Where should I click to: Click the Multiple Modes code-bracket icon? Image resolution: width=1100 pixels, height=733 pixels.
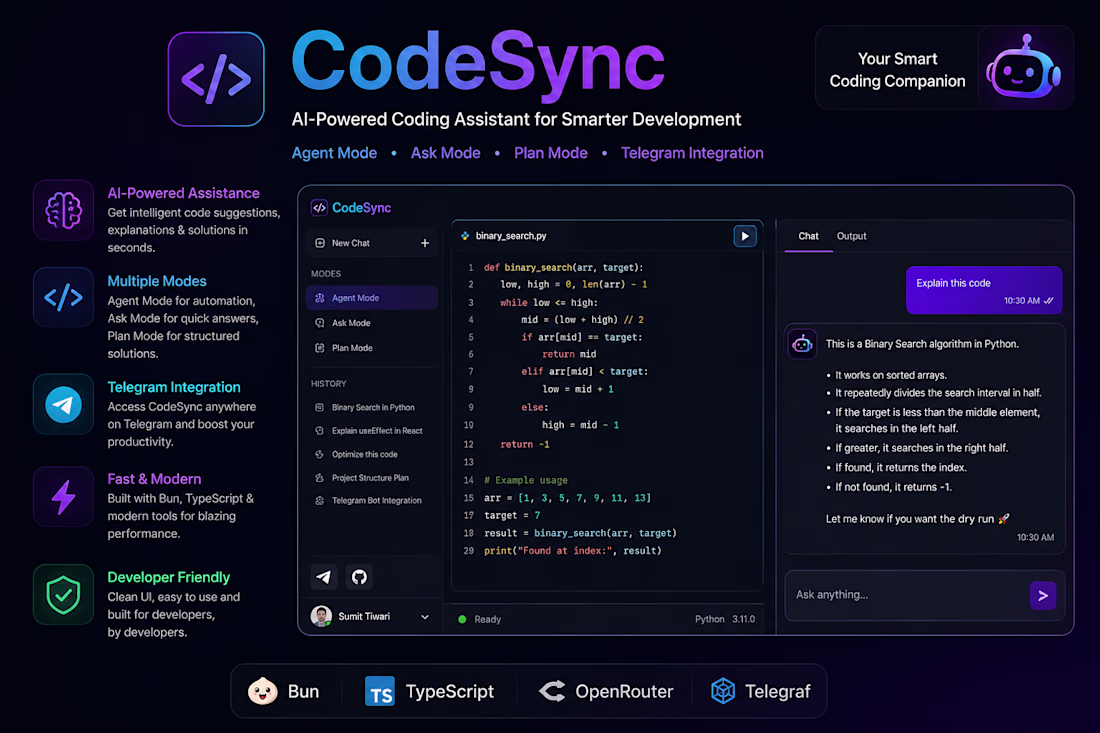coord(63,297)
